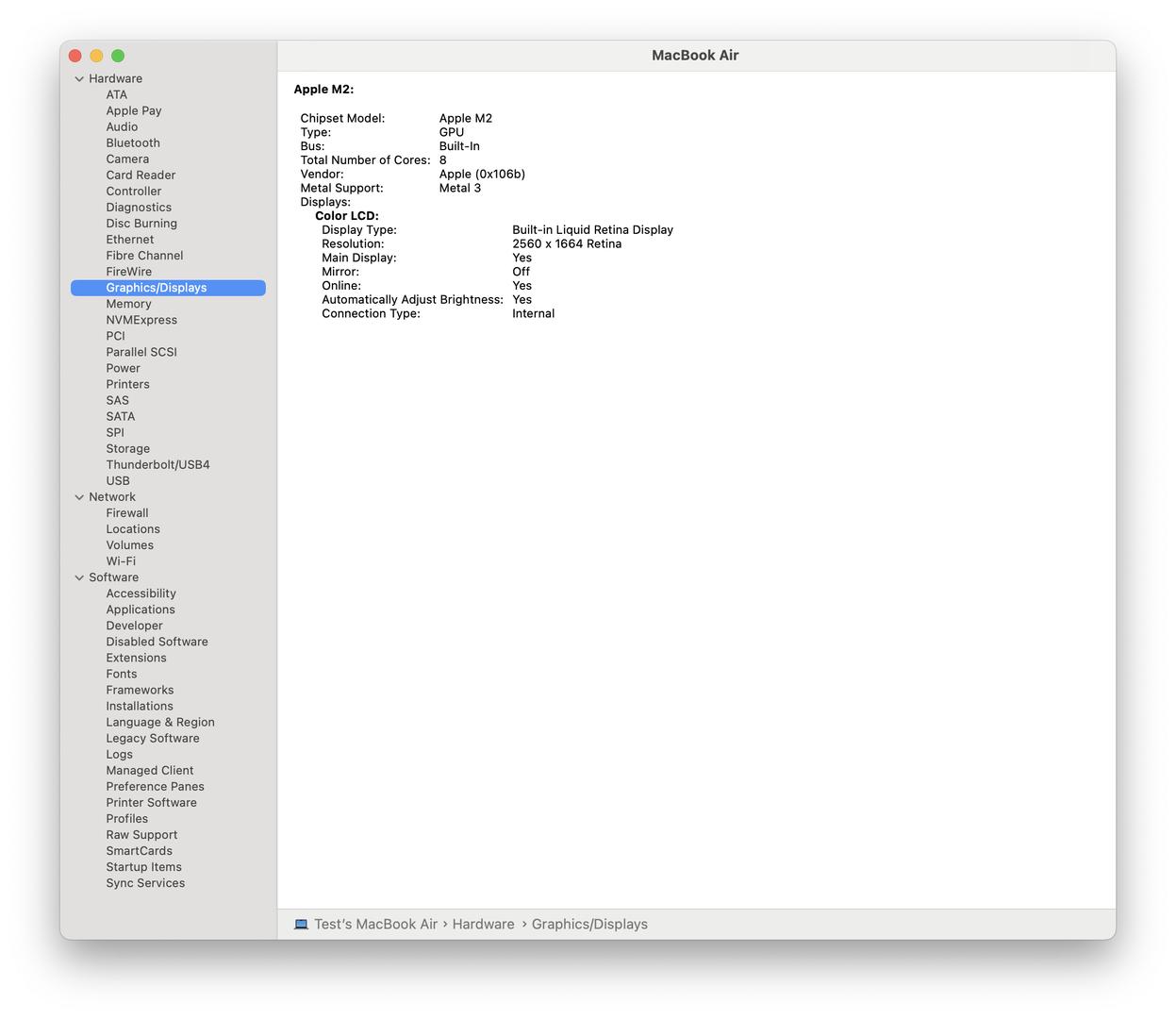This screenshot has height=1019, width=1176.
Task: Select Frameworks in the sidebar
Action: click(x=140, y=690)
